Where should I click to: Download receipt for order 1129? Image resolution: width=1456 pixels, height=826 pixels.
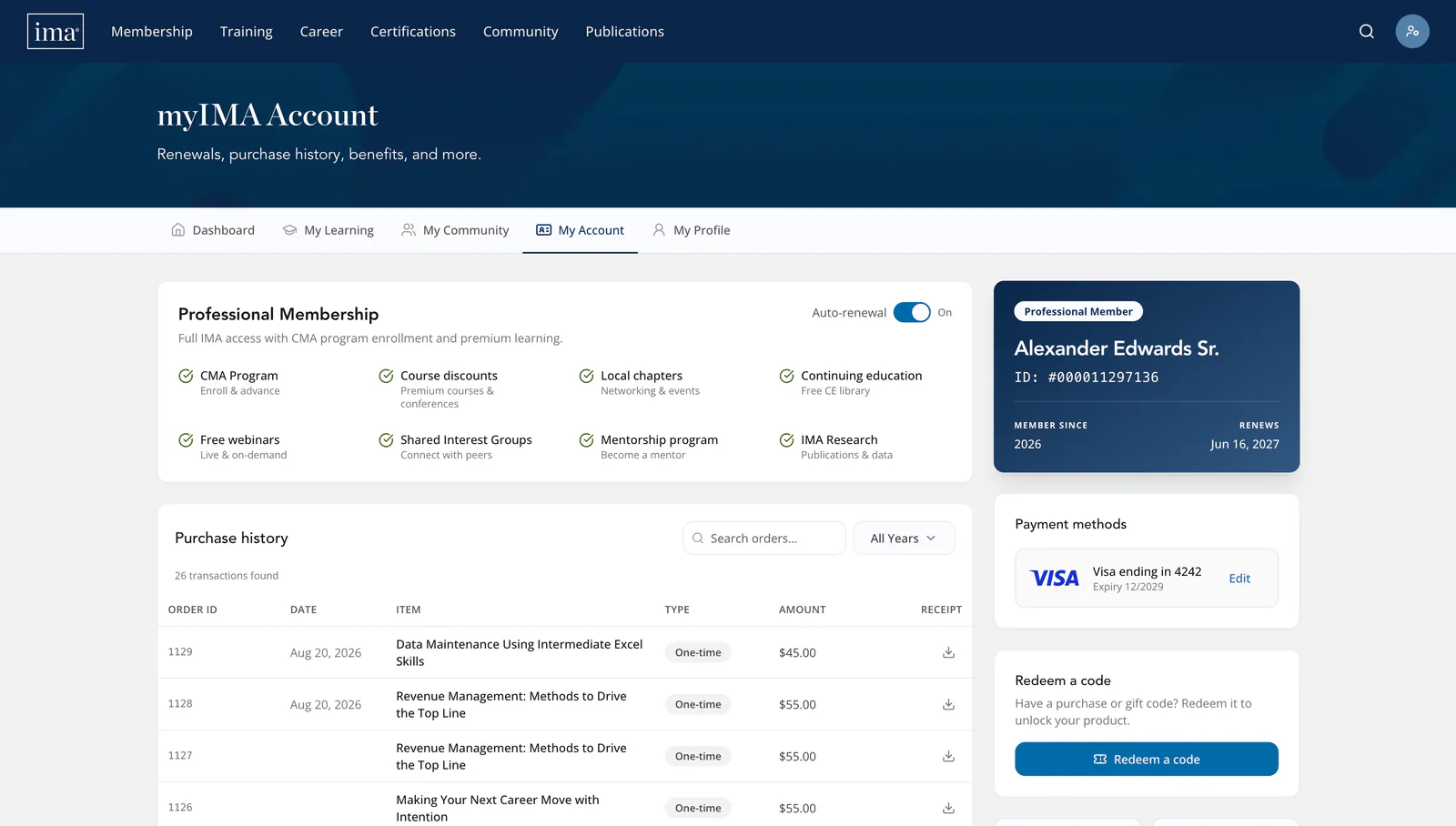pyautogui.click(x=948, y=652)
